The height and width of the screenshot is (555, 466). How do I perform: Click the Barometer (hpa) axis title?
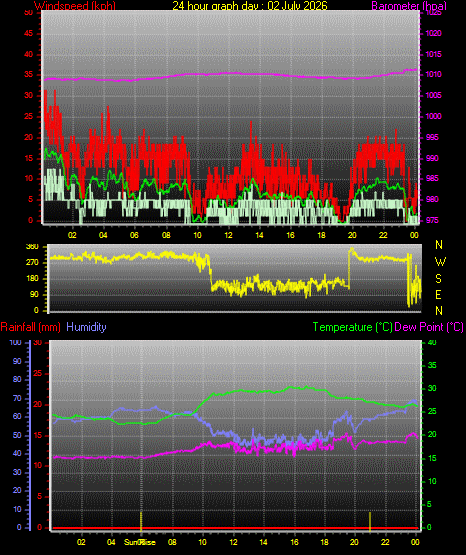[x=409, y=5]
